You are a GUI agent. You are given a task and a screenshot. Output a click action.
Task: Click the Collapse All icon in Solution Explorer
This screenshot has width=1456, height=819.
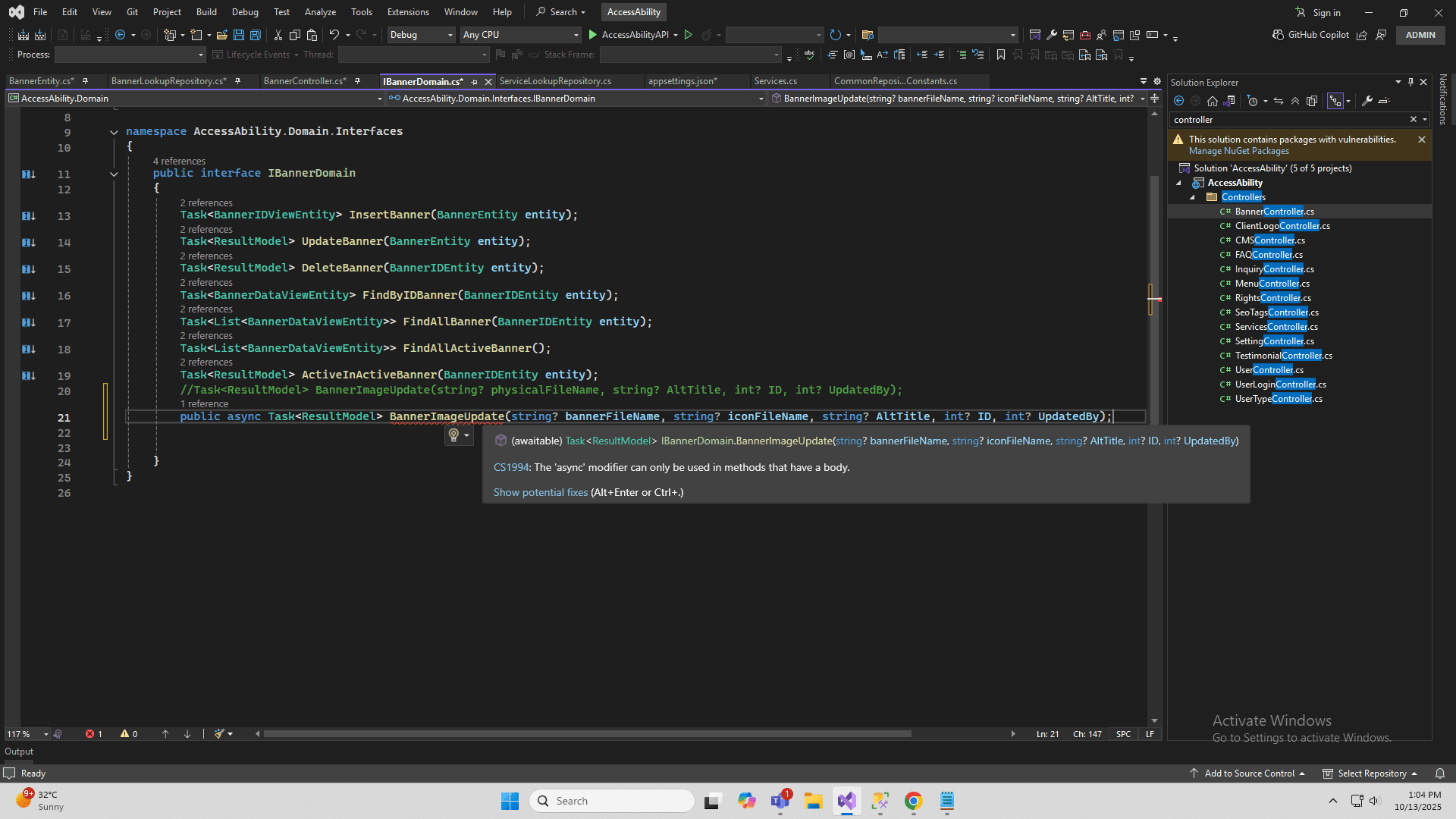click(1295, 101)
